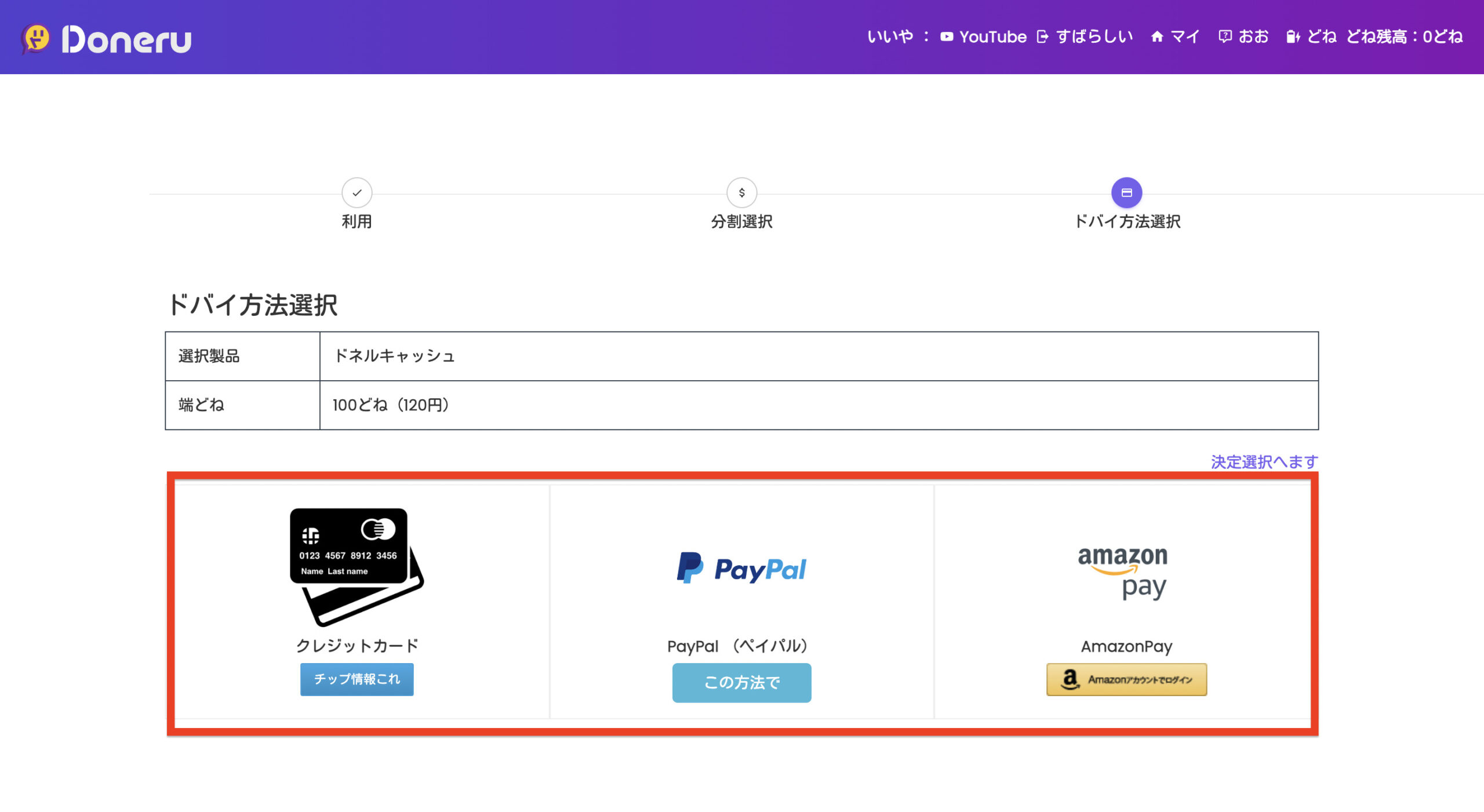This screenshot has height=812, width=1484.
Task: Click the PayPal（ペイパル） label
Action: pyautogui.click(x=737, y=646)
